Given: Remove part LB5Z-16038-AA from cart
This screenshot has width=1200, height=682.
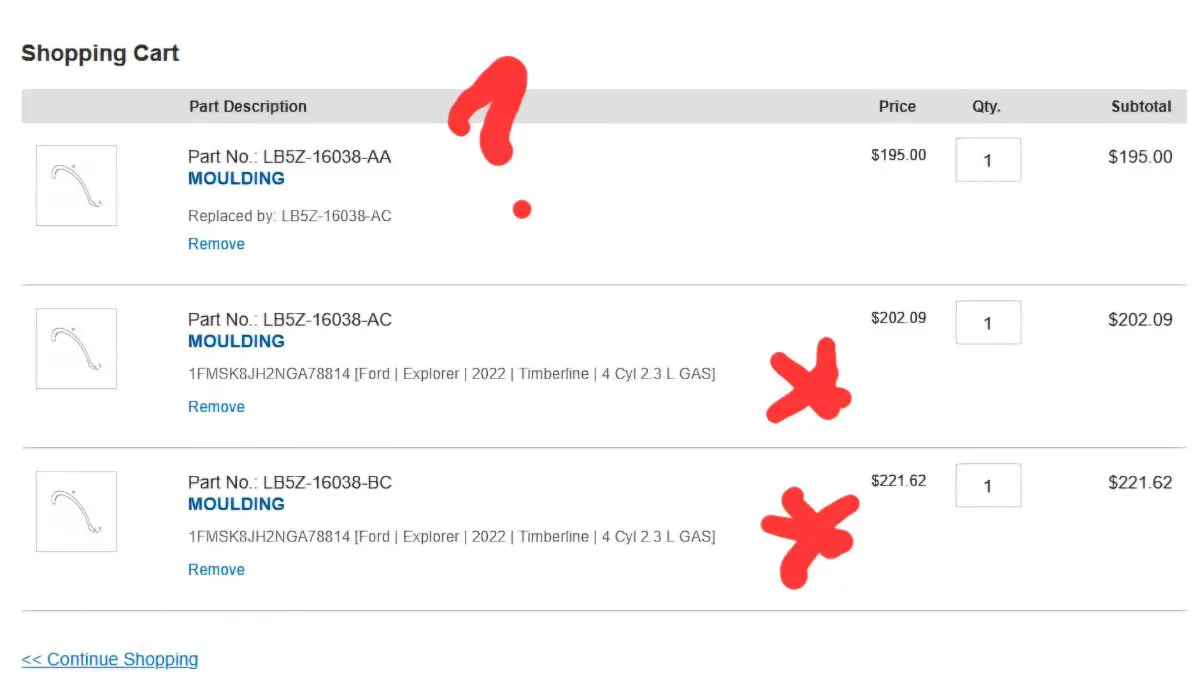Looking at the screenshot, I should [x=216, y=244].
